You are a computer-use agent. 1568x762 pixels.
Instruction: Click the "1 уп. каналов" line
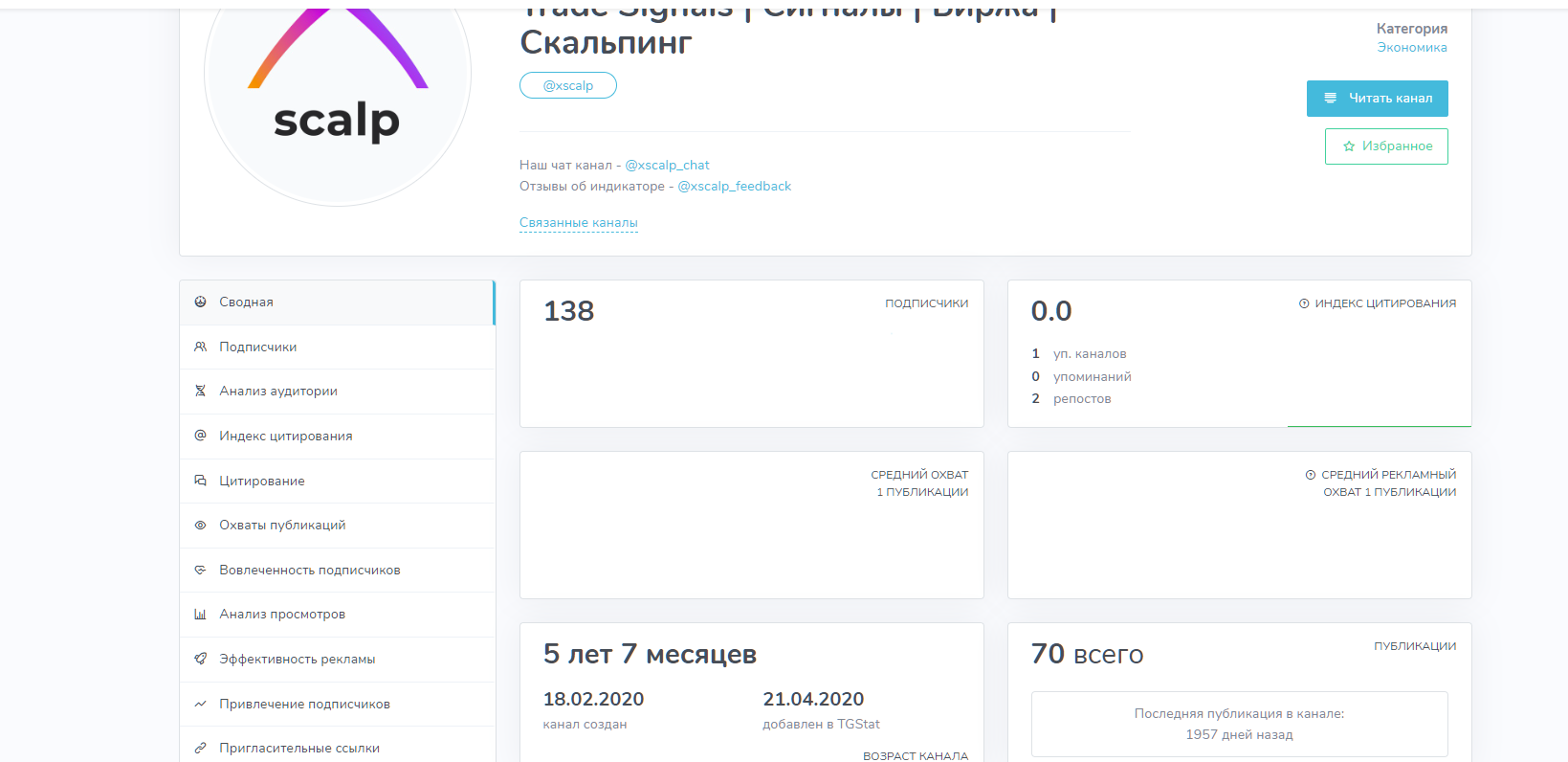[x=1079, y=354]
